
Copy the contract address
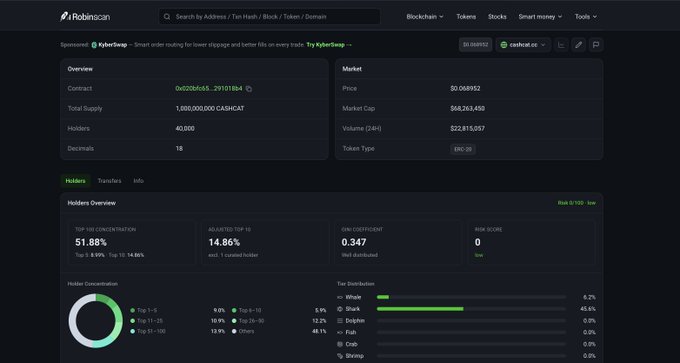[248, 88]
